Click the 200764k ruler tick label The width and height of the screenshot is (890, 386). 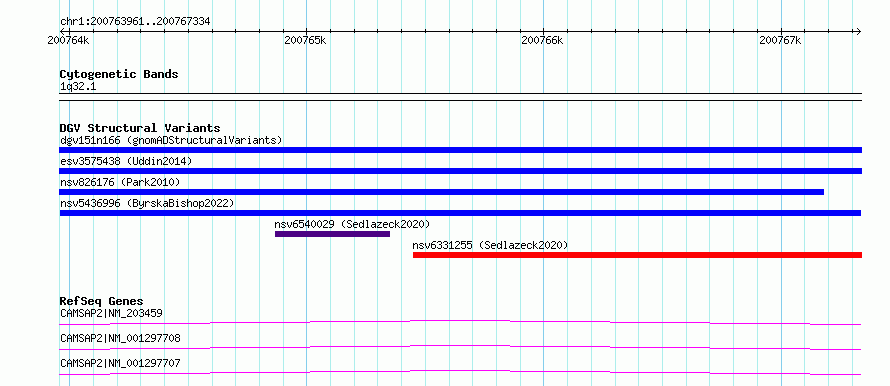68,40
